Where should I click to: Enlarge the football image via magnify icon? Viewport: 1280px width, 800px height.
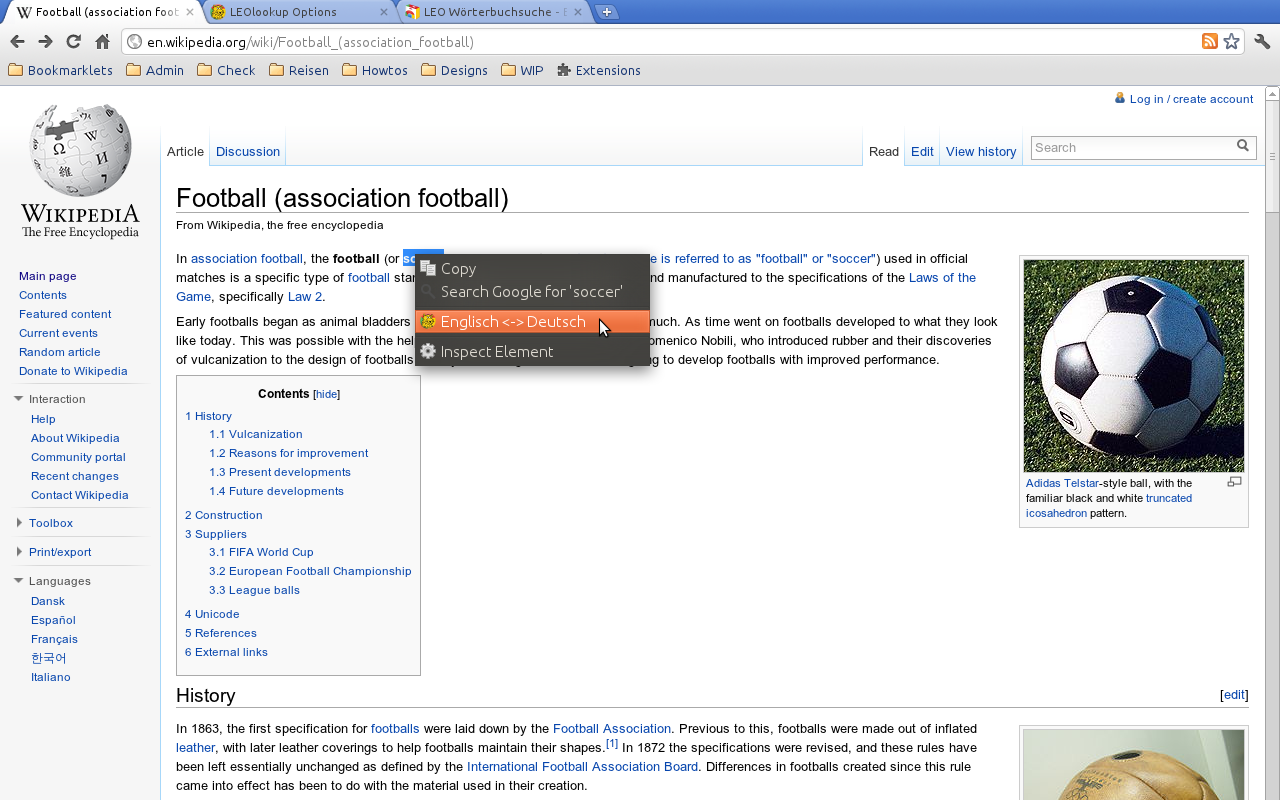click(1234, 482)
